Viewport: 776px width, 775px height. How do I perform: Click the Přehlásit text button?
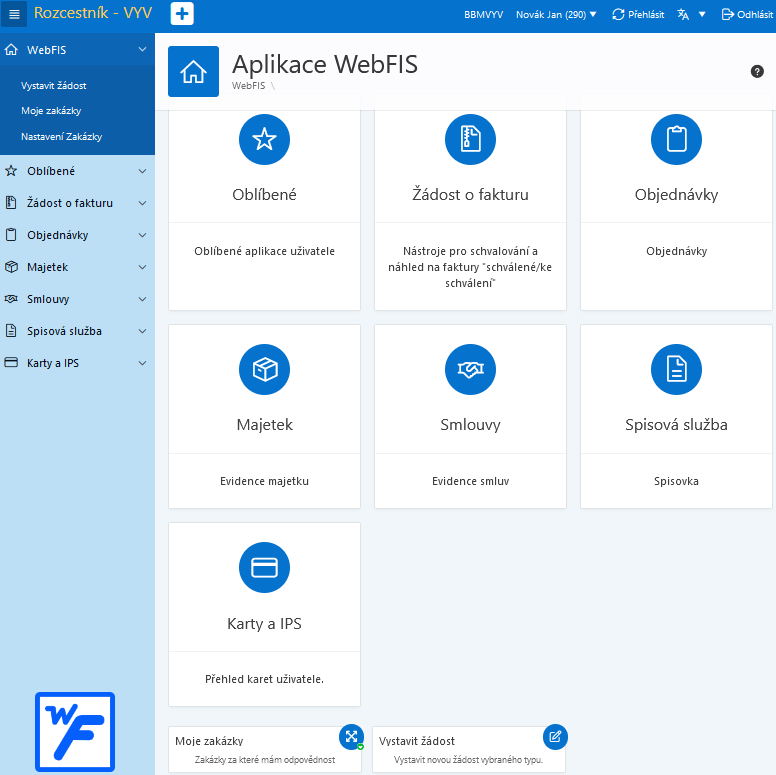tap(646, 14)
